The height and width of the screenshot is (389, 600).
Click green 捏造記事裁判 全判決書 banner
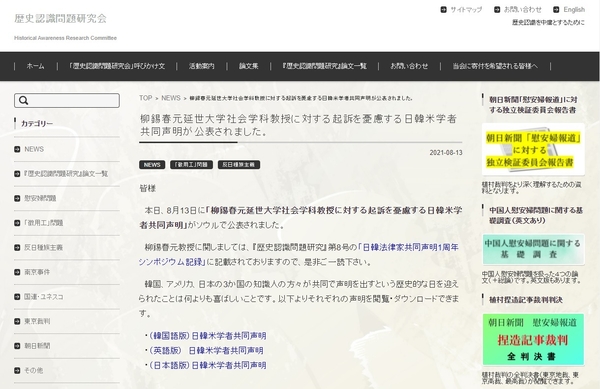click(533, 340)
